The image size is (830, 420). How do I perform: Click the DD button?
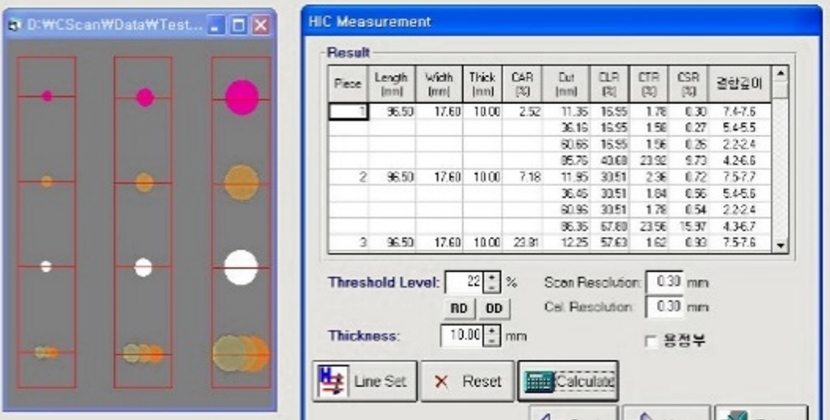[x=494, y=309]
